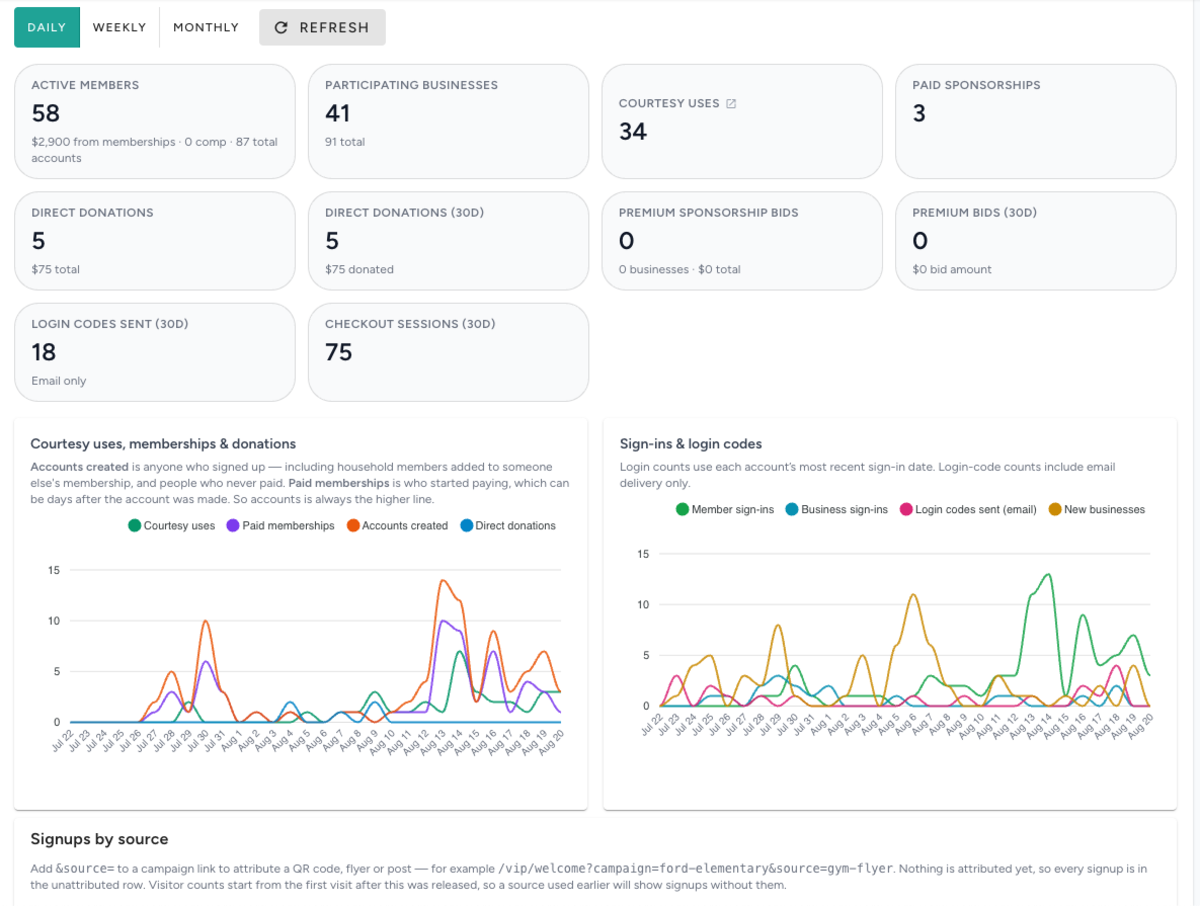Switch to the Weekly view
The width and height of the screenshot is (1200, 906).
[120, 27]
